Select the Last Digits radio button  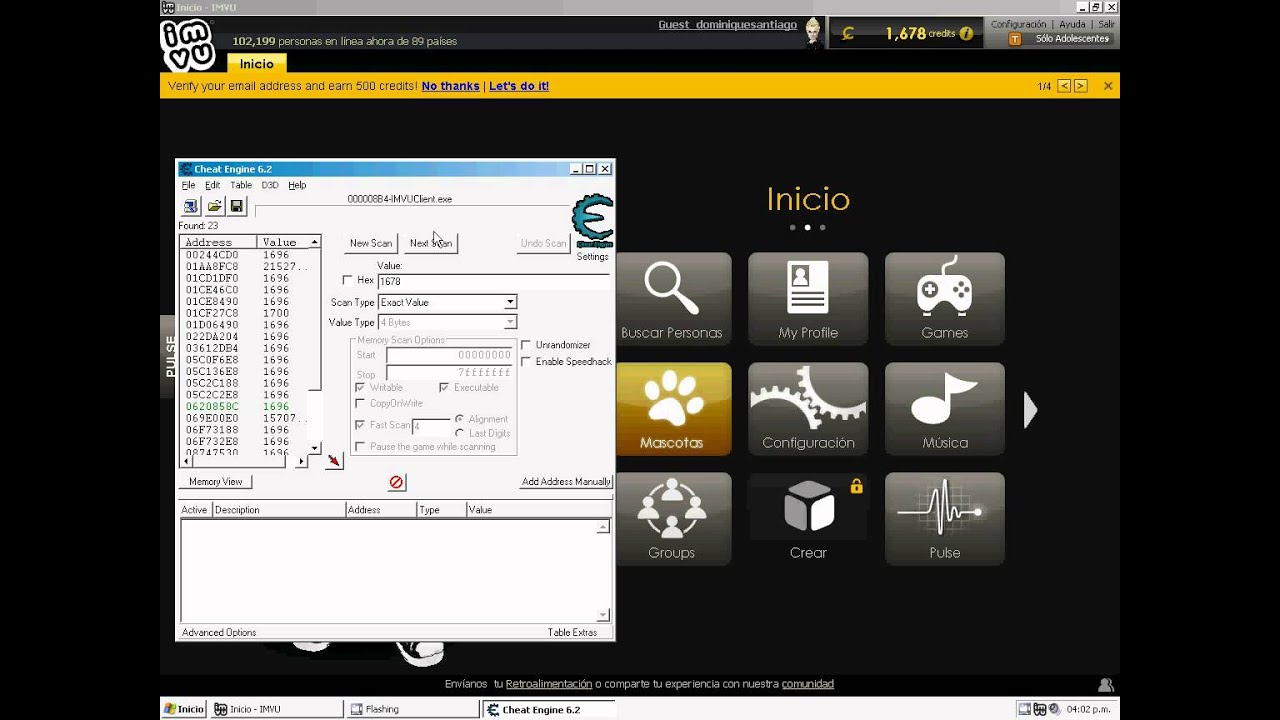point(459,433)
